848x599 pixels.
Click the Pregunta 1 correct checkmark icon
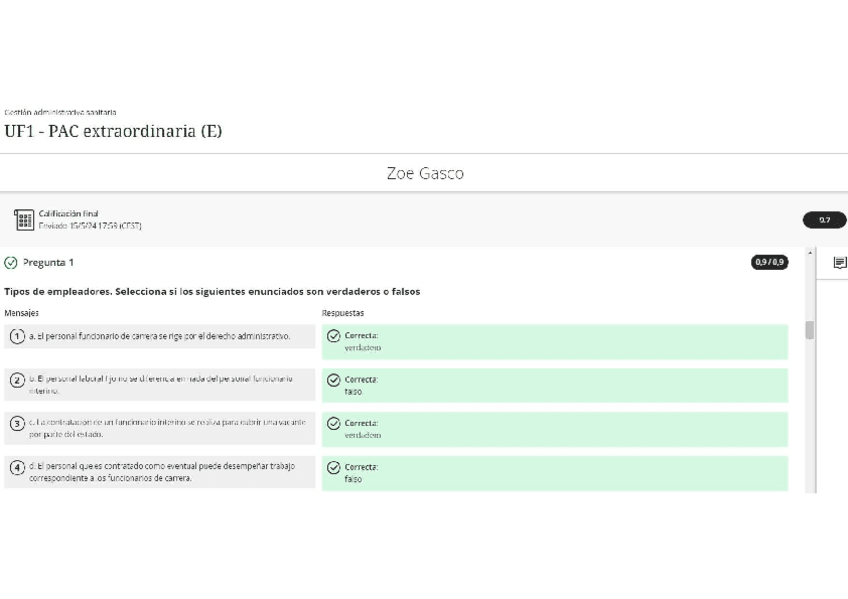(11, 263)
